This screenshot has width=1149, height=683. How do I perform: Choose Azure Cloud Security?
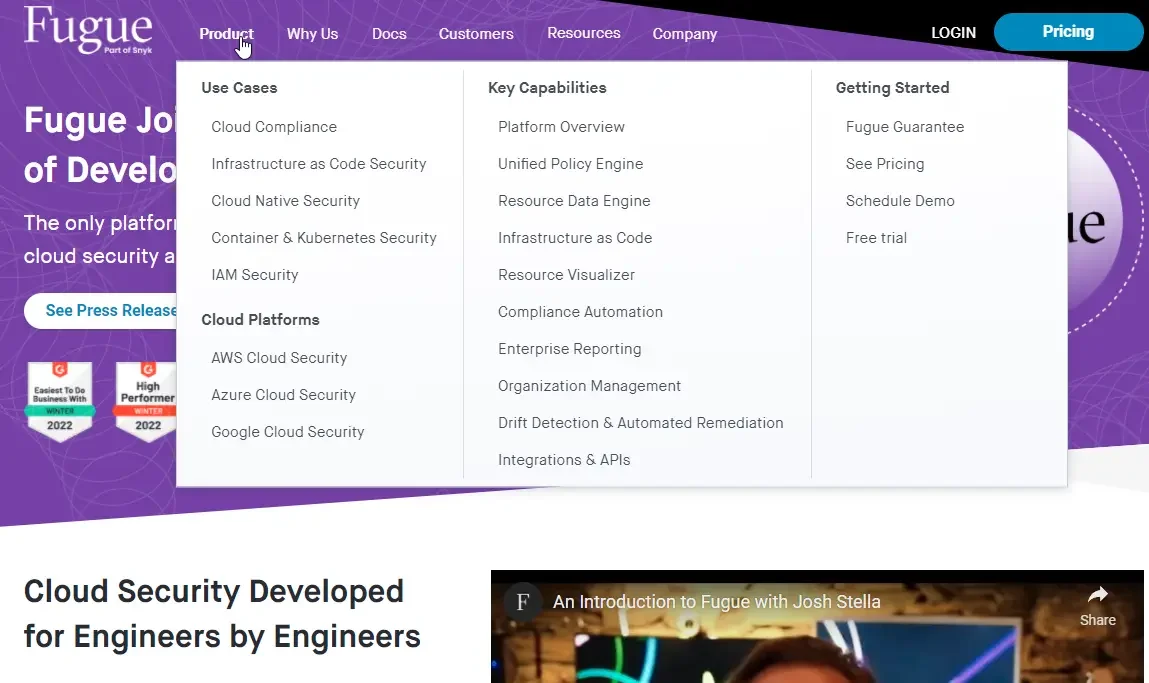[284, 395]
